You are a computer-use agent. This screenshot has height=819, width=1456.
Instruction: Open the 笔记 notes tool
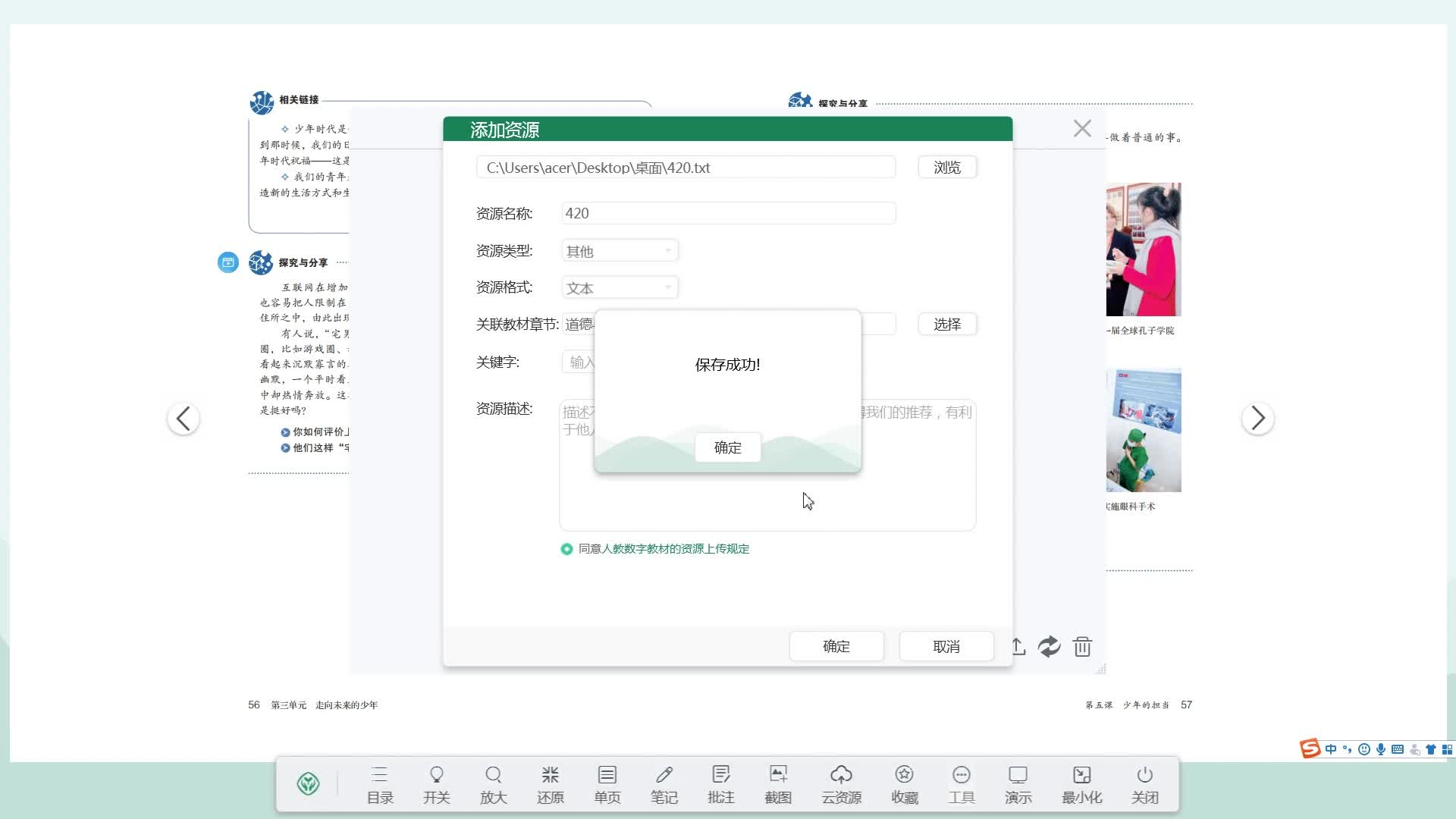tap(664, 785)
